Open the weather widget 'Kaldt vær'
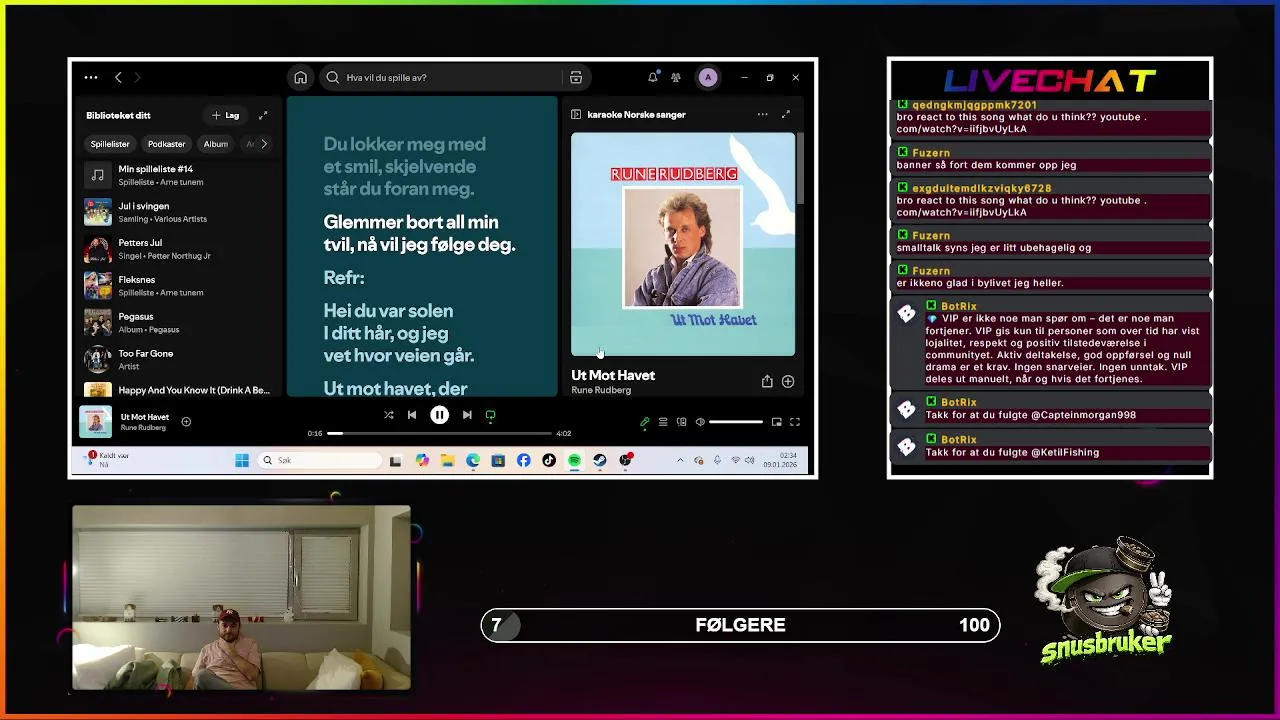 click(x=108, y=460)
